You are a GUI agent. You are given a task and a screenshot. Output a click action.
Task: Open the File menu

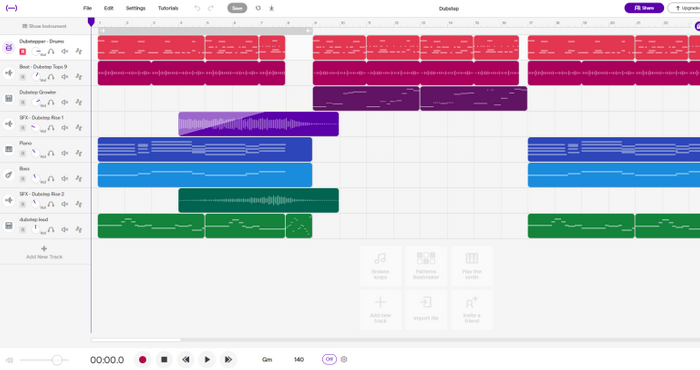(88, 8)
